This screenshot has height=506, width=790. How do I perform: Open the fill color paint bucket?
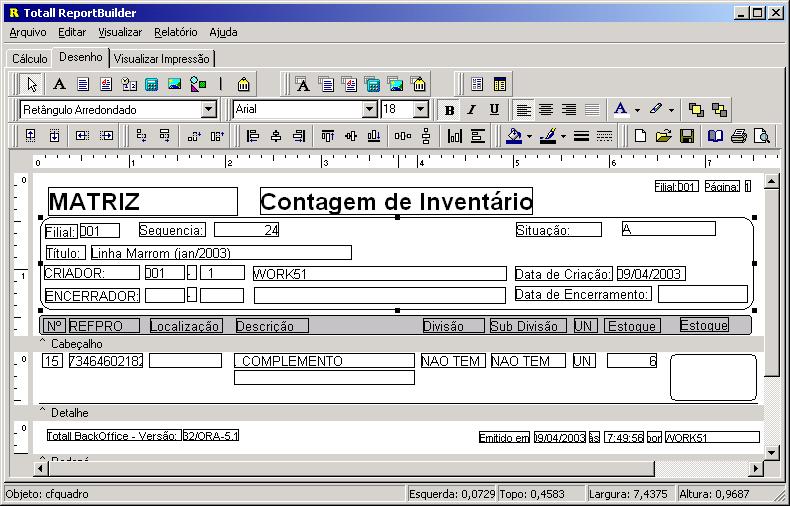tap(514, 136)
